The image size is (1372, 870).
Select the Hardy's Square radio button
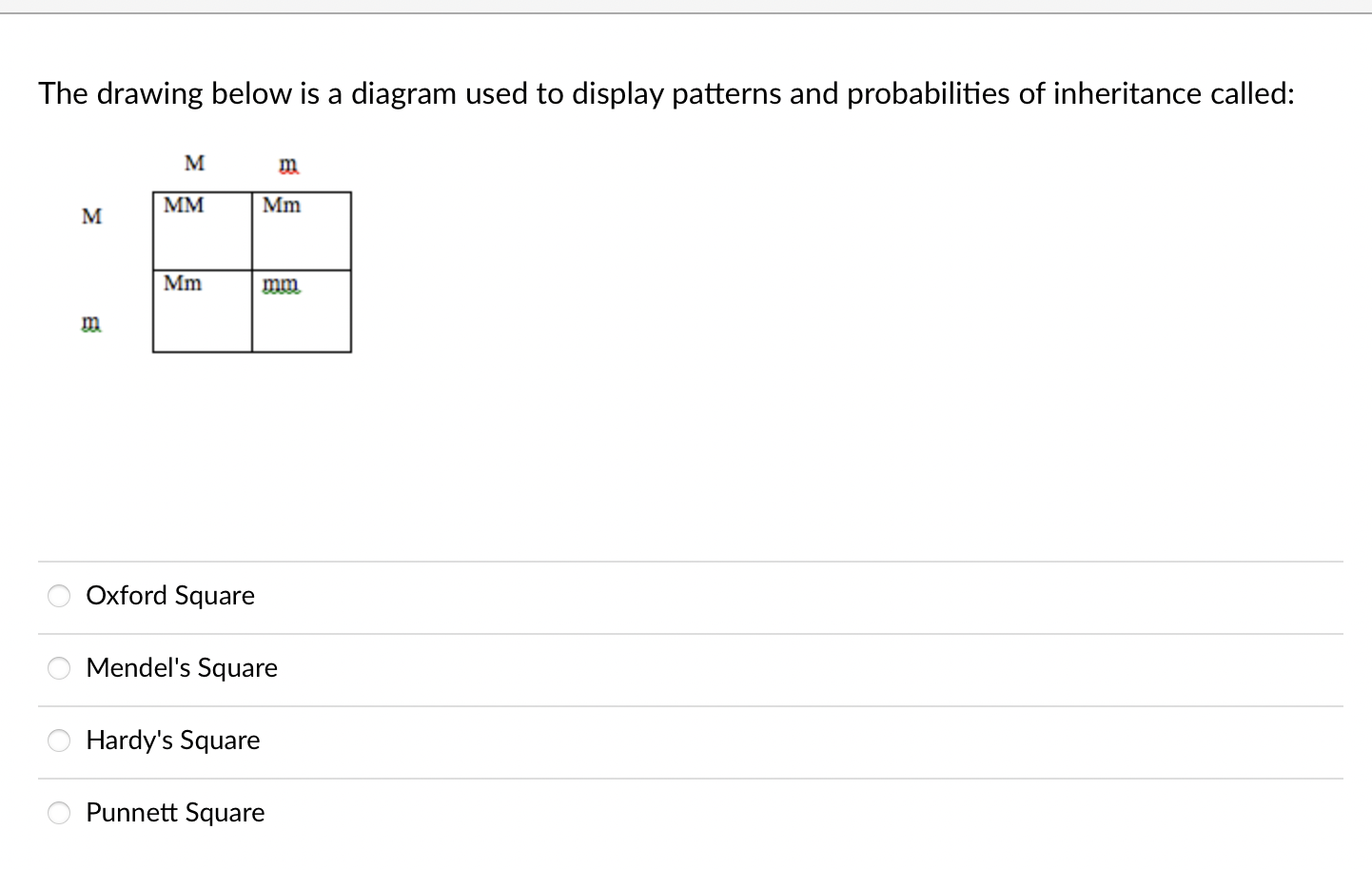click(58, 741)
